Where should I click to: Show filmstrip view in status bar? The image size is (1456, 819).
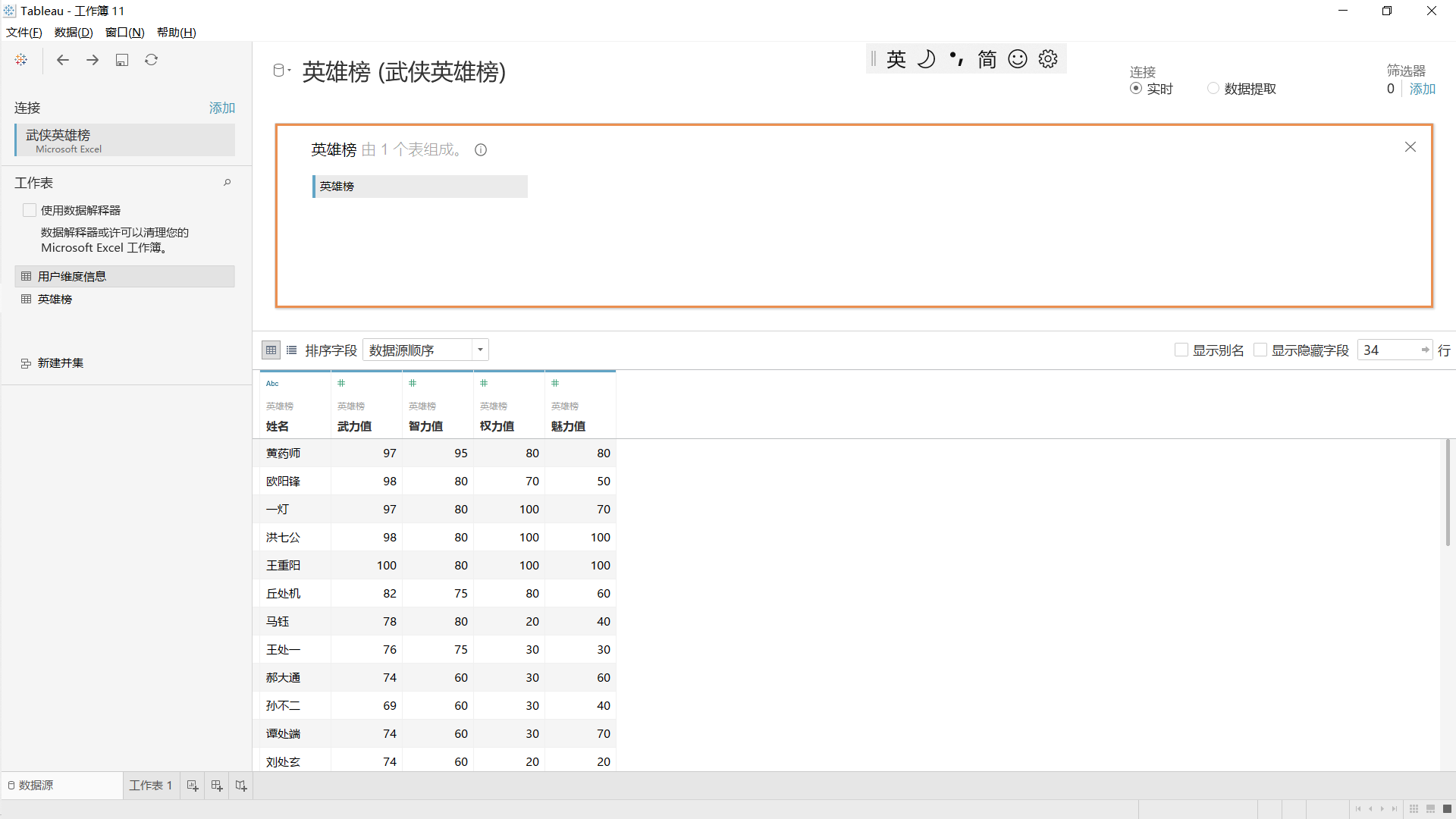(x=1431, y=809)
